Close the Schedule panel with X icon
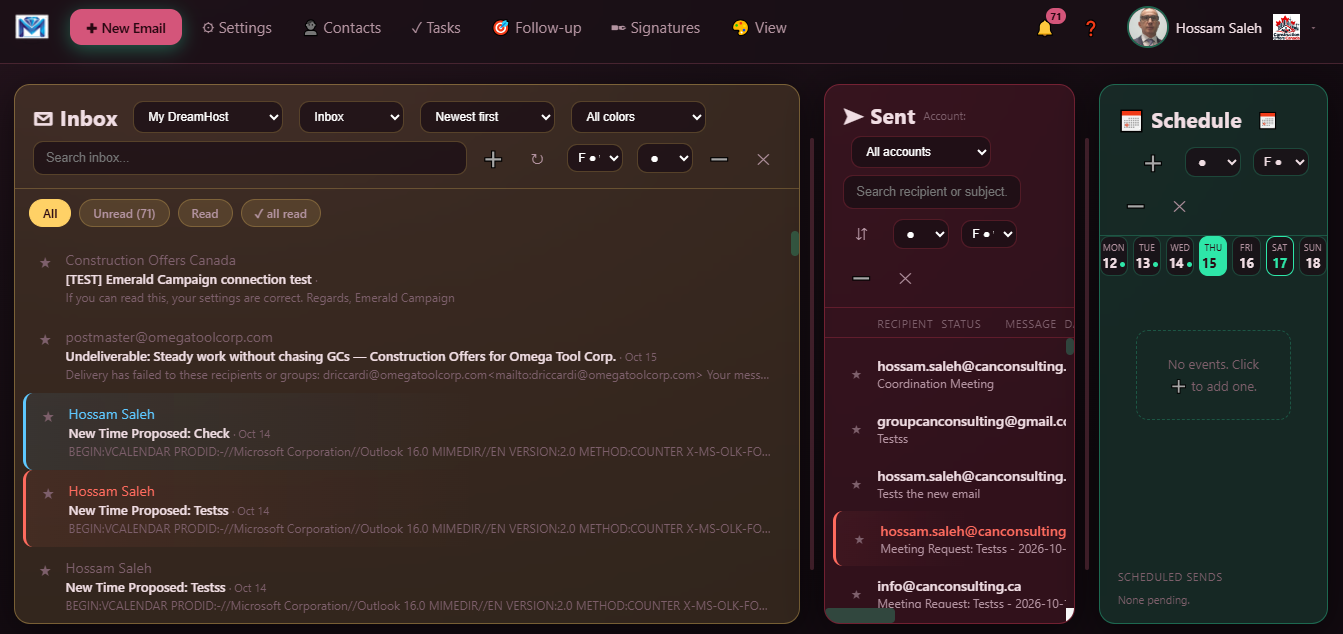Viewport: 1343px width, 634px height. coord(1179,207)
